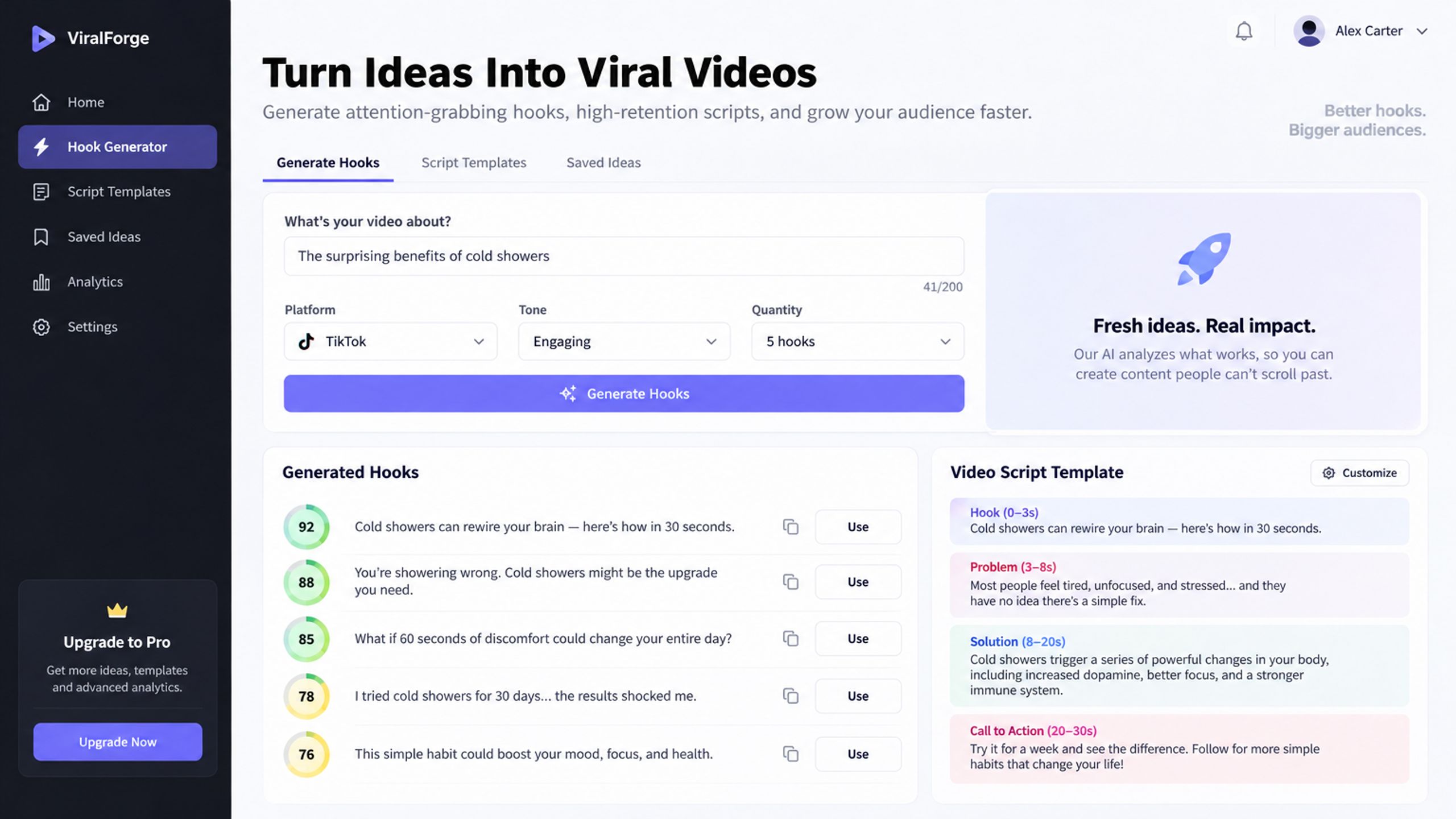This screenshot has height=819, width=1456.
Task: Use the hook scored 85
Action: (x=858, y=639)
